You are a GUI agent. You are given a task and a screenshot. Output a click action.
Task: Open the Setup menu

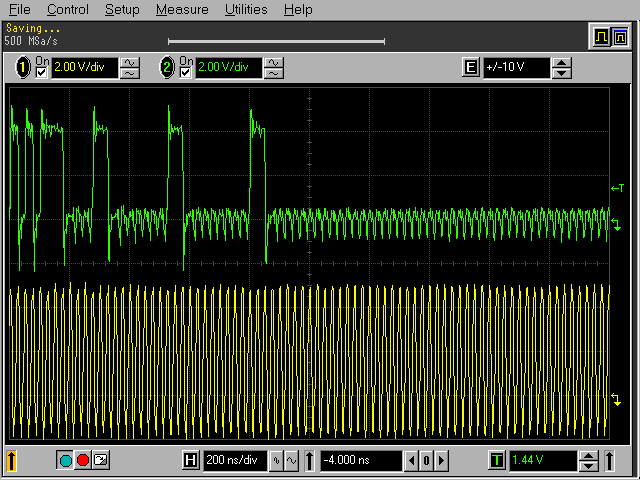[122, 9]
